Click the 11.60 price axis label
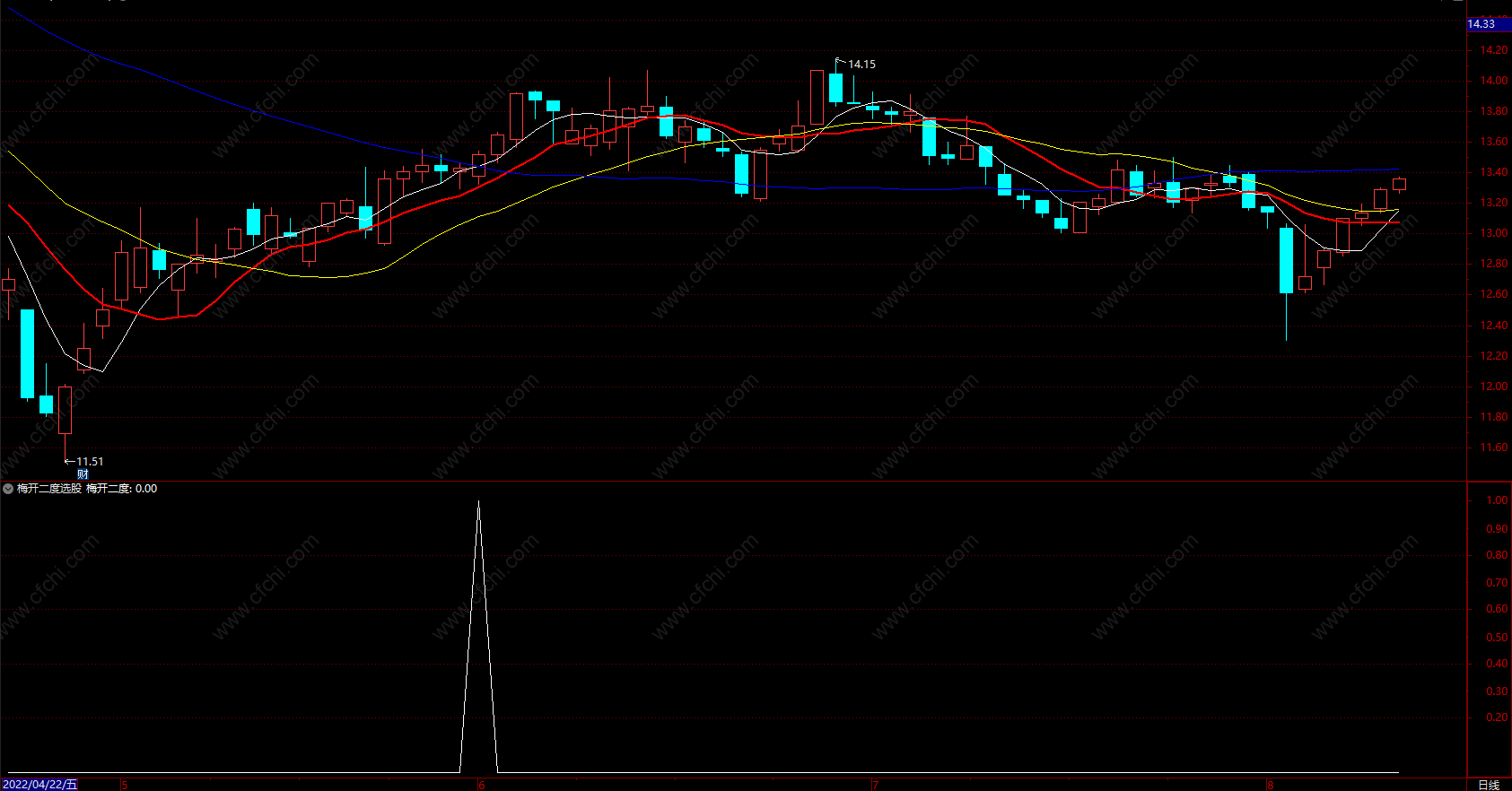 [1494, 448]
